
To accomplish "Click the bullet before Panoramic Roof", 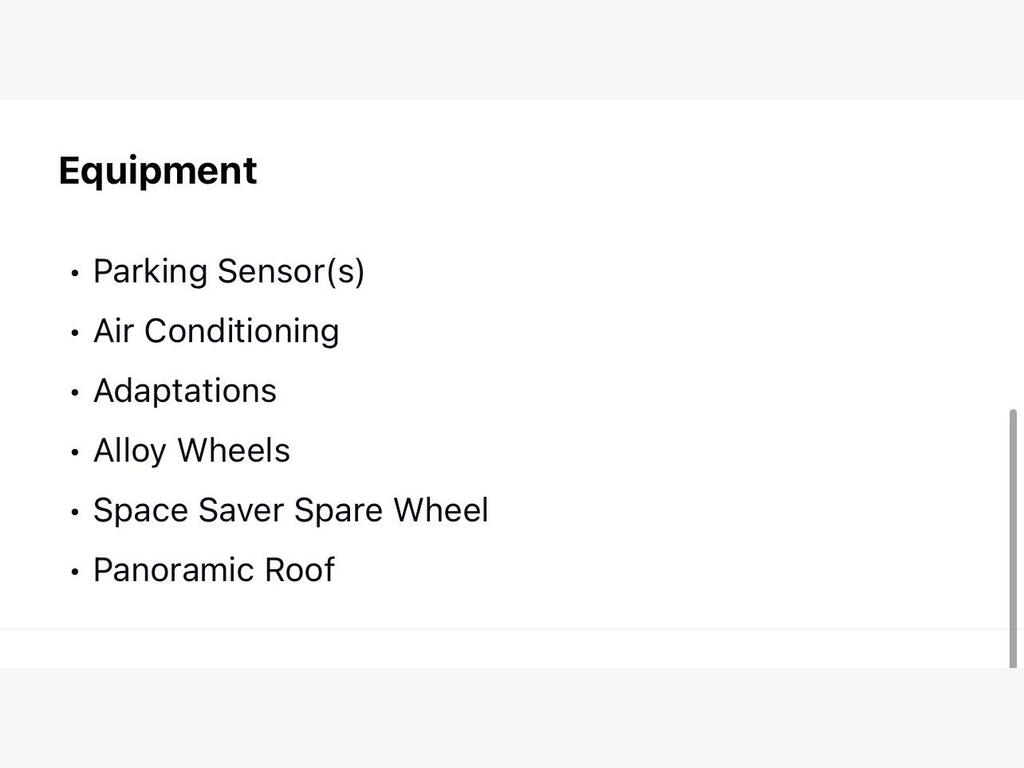I will click(x=74, y=572).
